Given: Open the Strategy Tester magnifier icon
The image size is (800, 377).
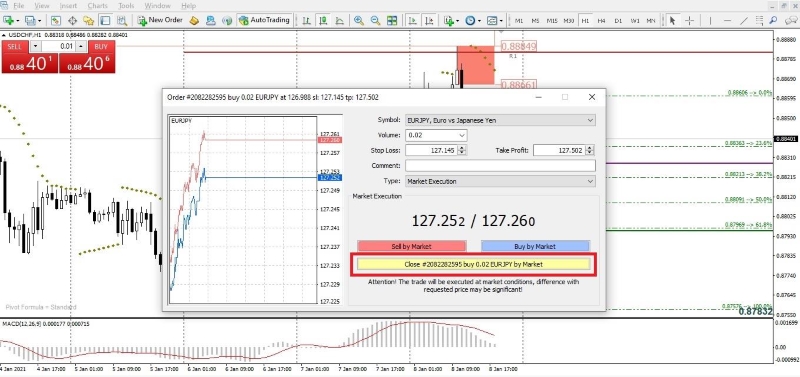Looking at the screenshot, I should pos(121,20).
